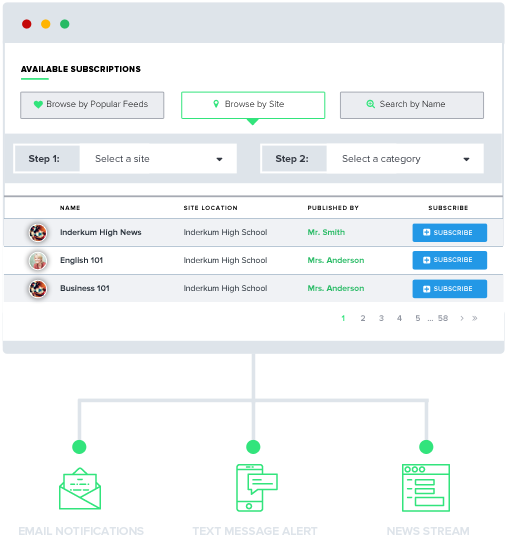Expand the Select a category dropdown
Viewport: 510px width, 540px height.
click(x=405, y=159)
